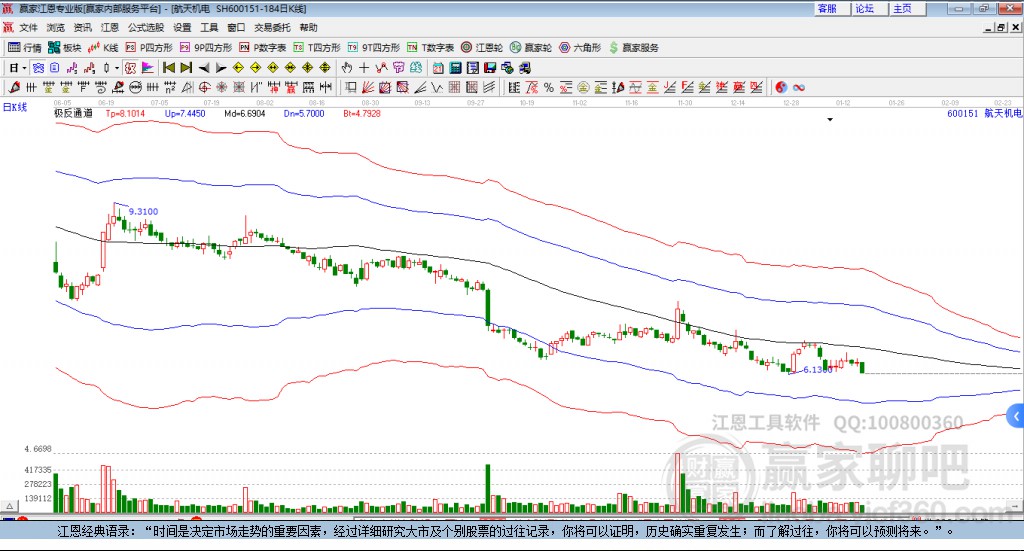Open the 文件 menu
Image resolution: width=1024 pixels, height=551 pixels.
pos(28,27)
